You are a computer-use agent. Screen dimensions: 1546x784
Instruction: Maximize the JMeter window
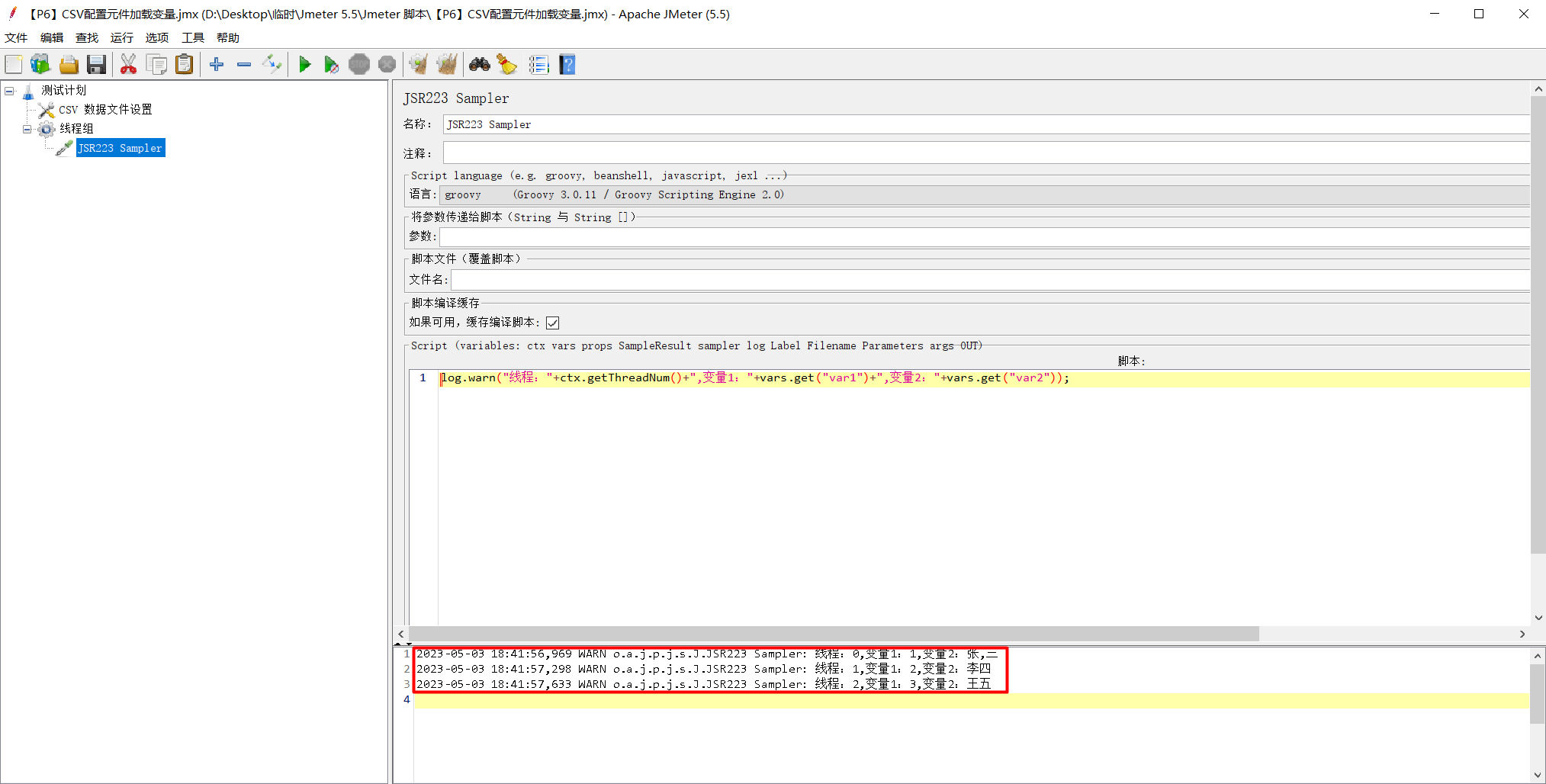1479,14
